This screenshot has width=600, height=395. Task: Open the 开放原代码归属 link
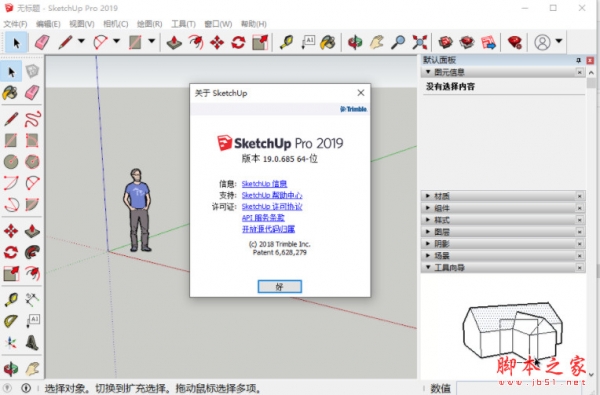point(268,229)
